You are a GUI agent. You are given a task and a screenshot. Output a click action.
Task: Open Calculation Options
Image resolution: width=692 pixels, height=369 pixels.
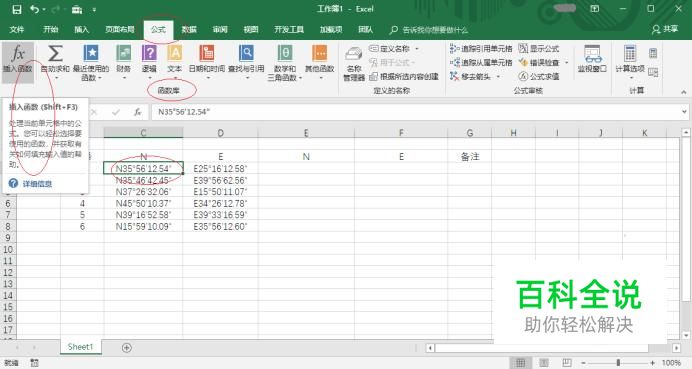pyautogui.click(x=630, y=61)
